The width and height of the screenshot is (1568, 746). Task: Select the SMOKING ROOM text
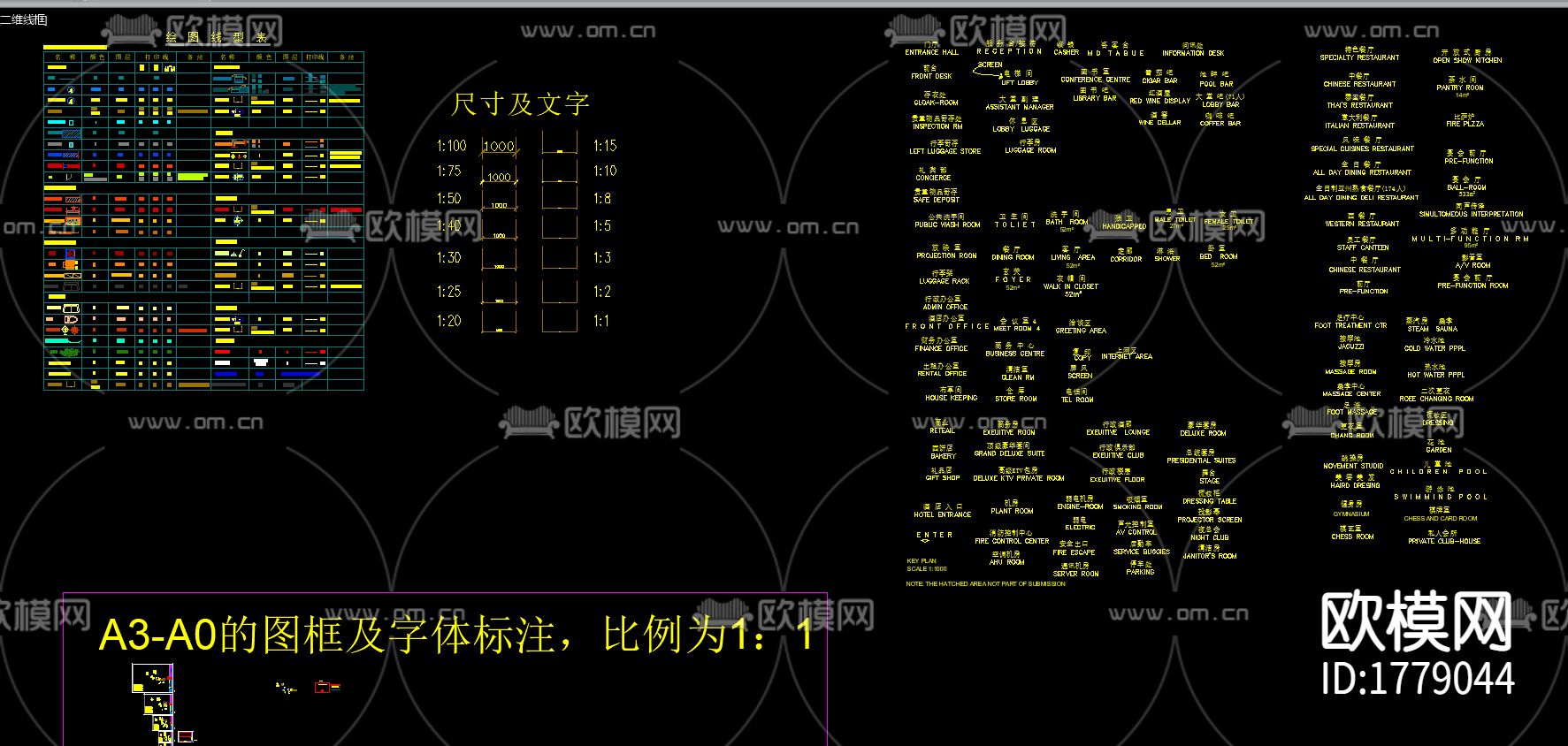click(x=1138, y=507)
